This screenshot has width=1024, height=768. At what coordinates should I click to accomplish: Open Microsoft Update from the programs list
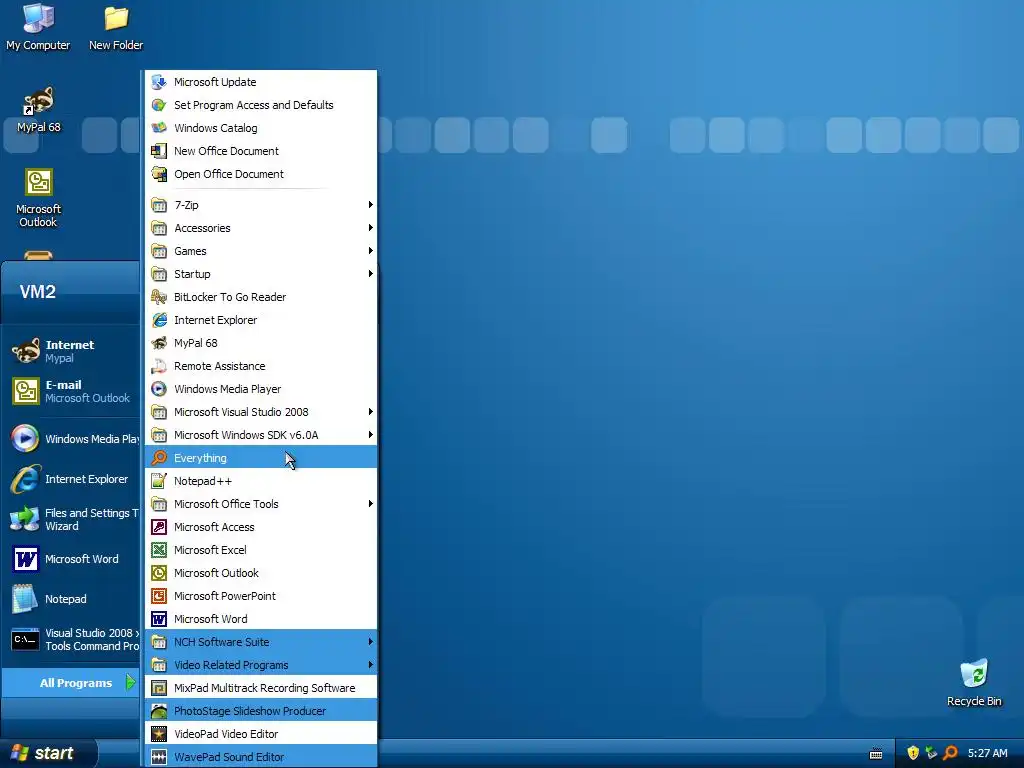tap(261, 82)
